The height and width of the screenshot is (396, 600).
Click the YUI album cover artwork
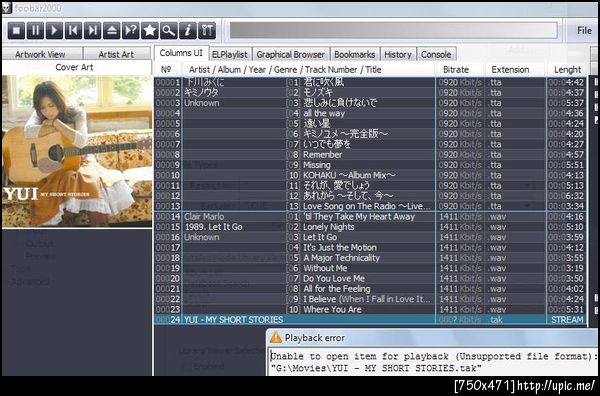[77, 151]
